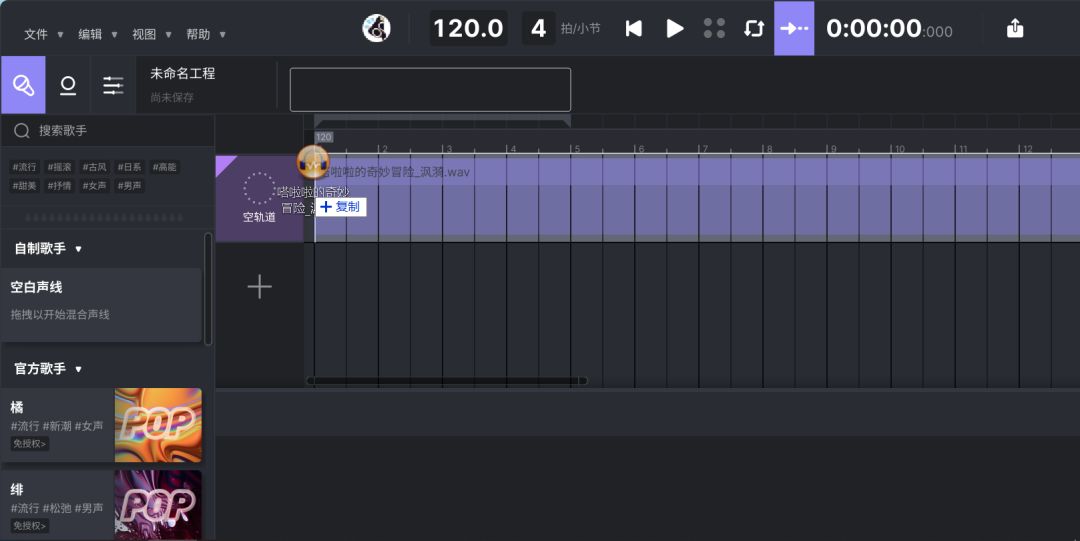Click the 搜索歌手 search field
The image size is (1080, 541).
(110, 131)
